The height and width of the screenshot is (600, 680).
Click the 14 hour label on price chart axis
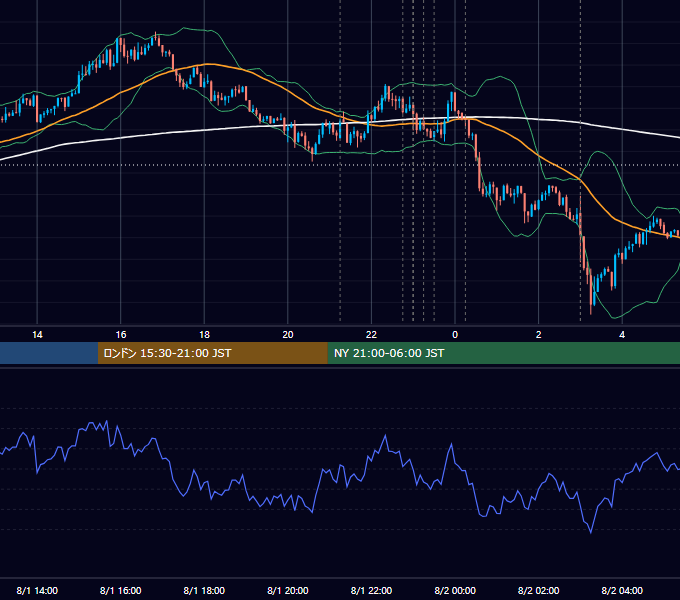pyautogui.click(x=37, y=335)
